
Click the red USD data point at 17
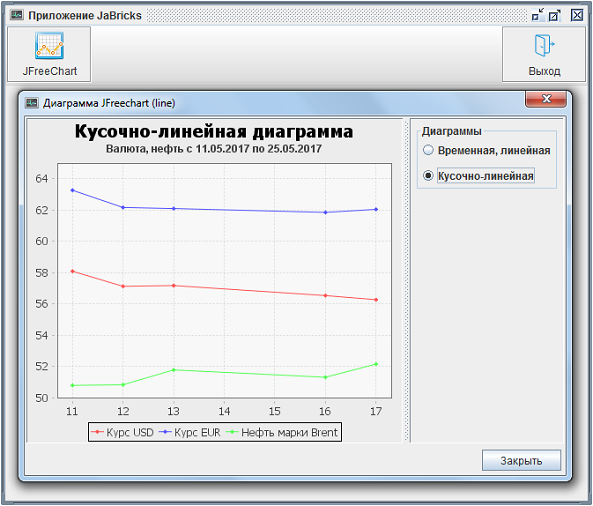tap(376, 300)
